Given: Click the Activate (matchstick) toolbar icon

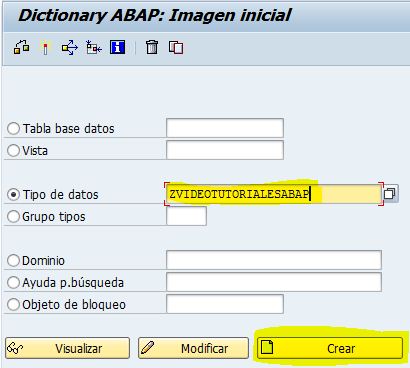Looking at the screenshot, I should click(46, 48).
